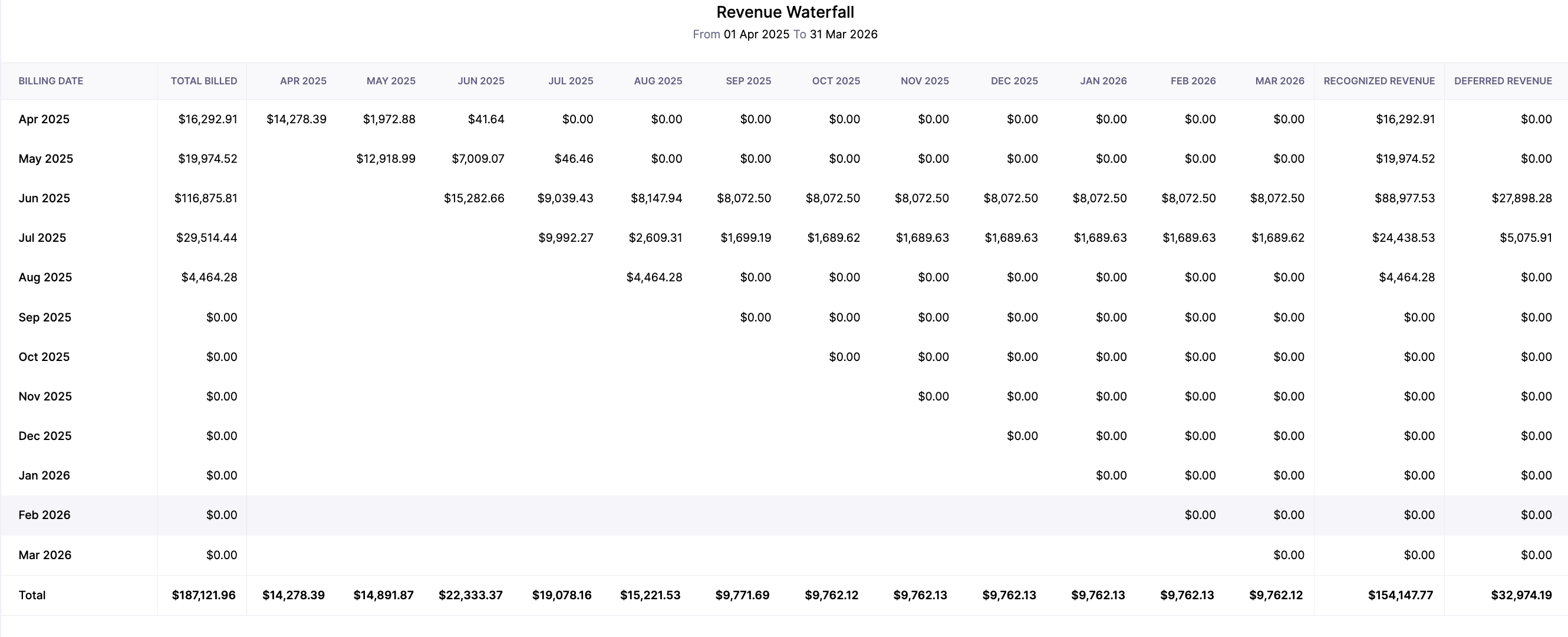The height and width of the screenshot is (637, 1568).
Task: Click the $12,918.99 May 2025 cell
Action: 386,159
